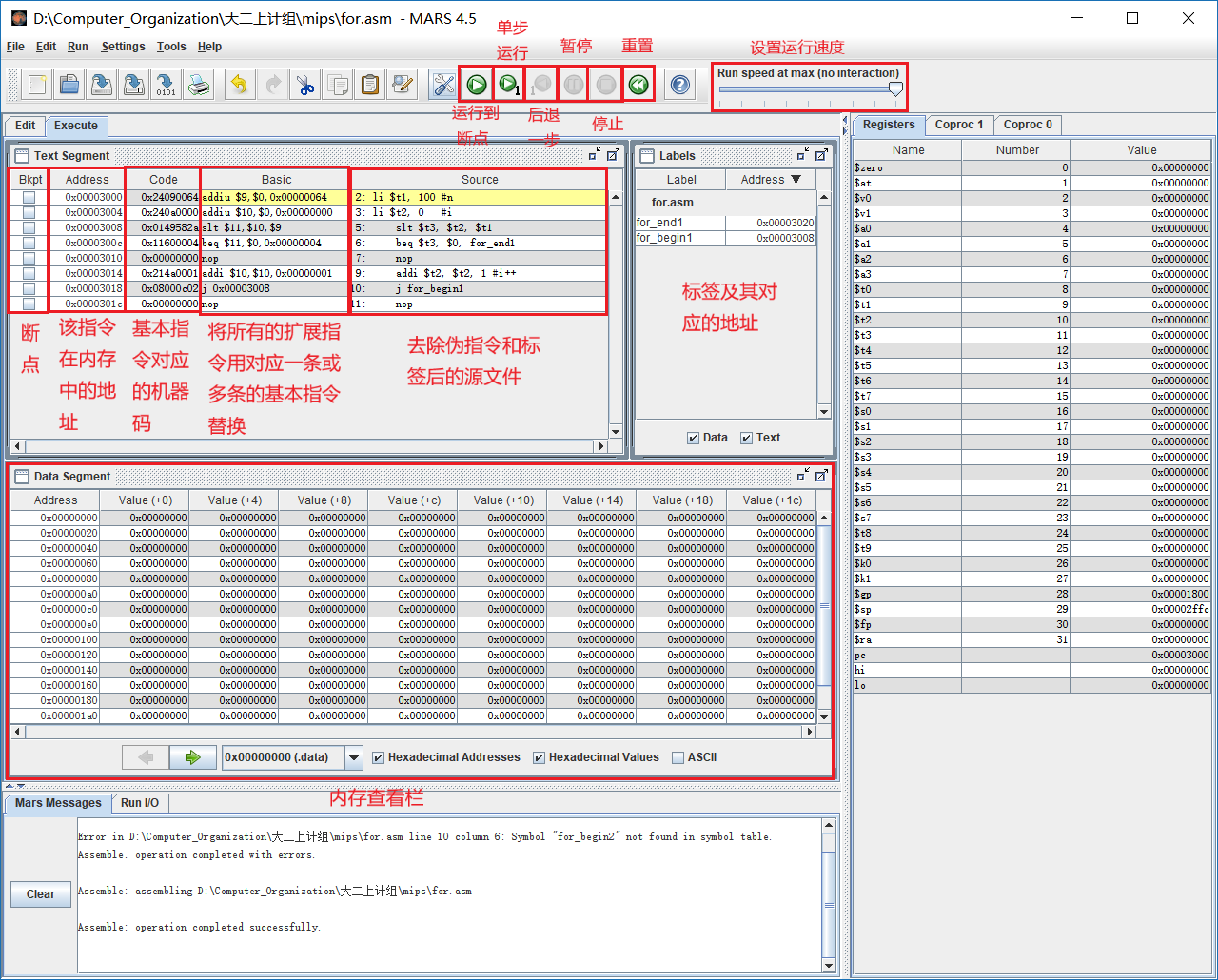Iconify the Data Segment panel
The width and height of the screenshot is (1218, 980).
point(803,475)
